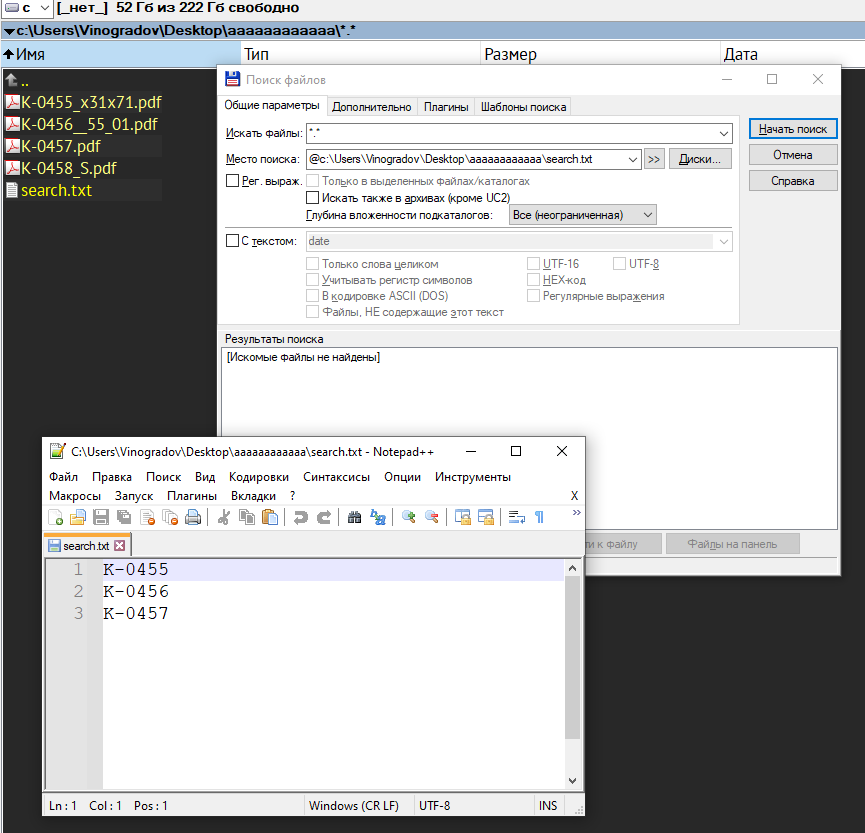
Task: Click the New file icon in Notepad++
Action: [x=57, y=517]
